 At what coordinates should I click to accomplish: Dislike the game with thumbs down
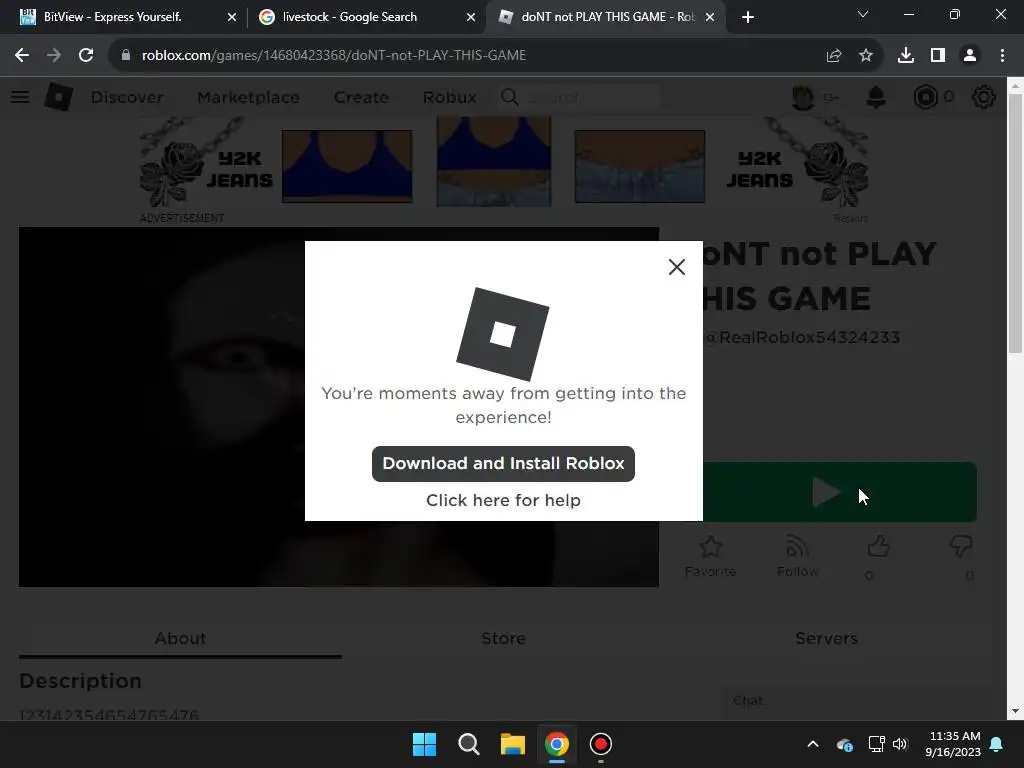[961, 546]
